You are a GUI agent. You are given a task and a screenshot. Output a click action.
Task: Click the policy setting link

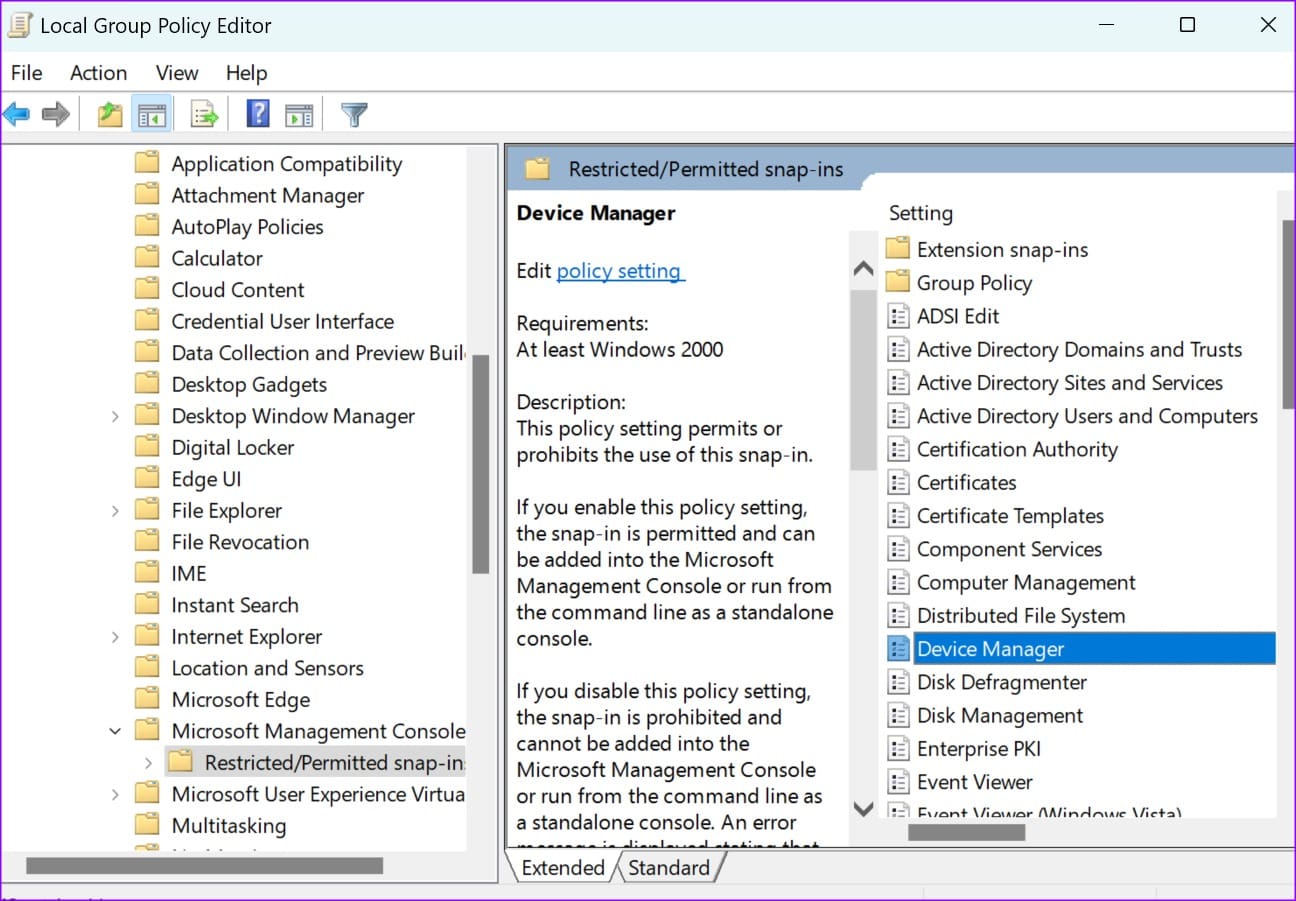619,270
